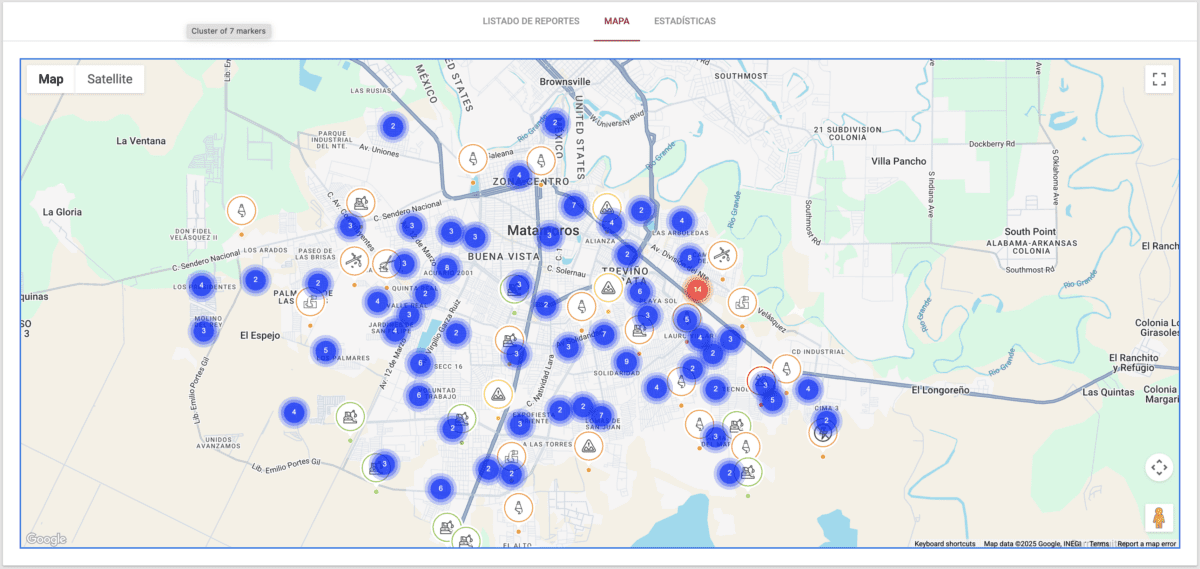Viewport: 1200px width, 569px height.
Task: Click the streetlight marker near La Gloria
Action: tap(241, 210)
